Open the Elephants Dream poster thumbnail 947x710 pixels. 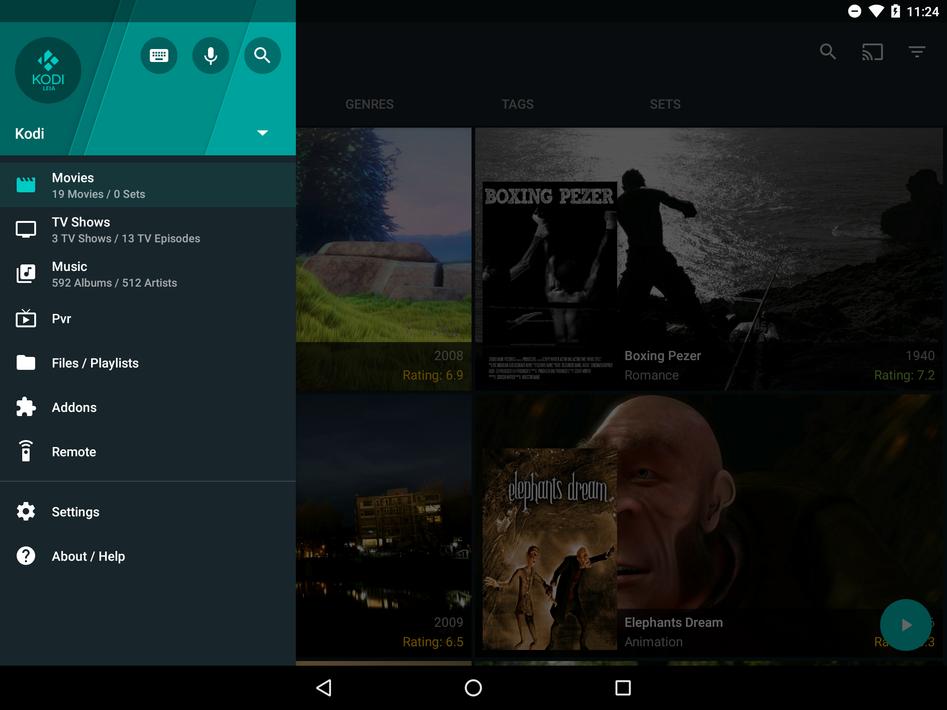549,549
